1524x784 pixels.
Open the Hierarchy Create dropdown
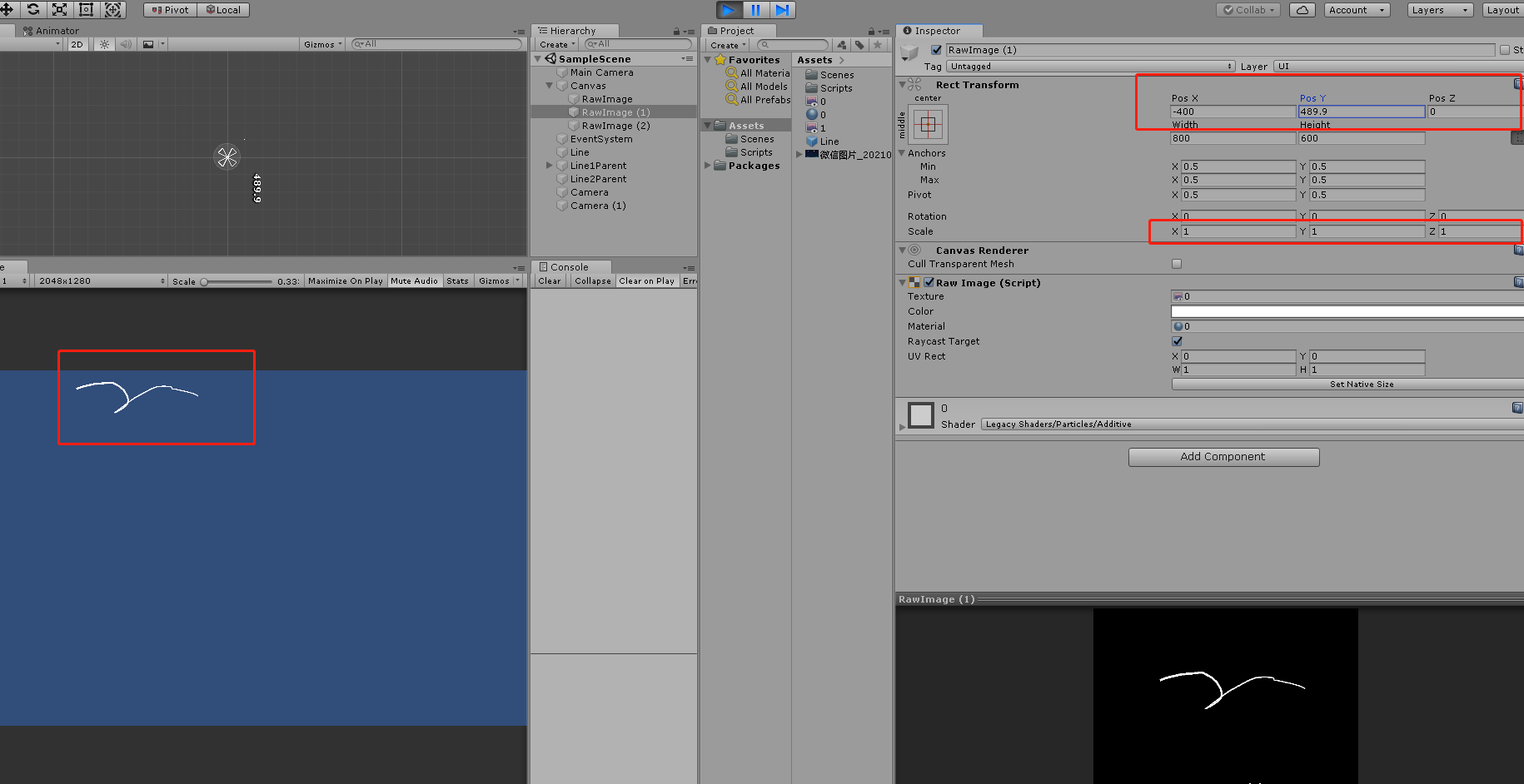click(x=557, y=44)
